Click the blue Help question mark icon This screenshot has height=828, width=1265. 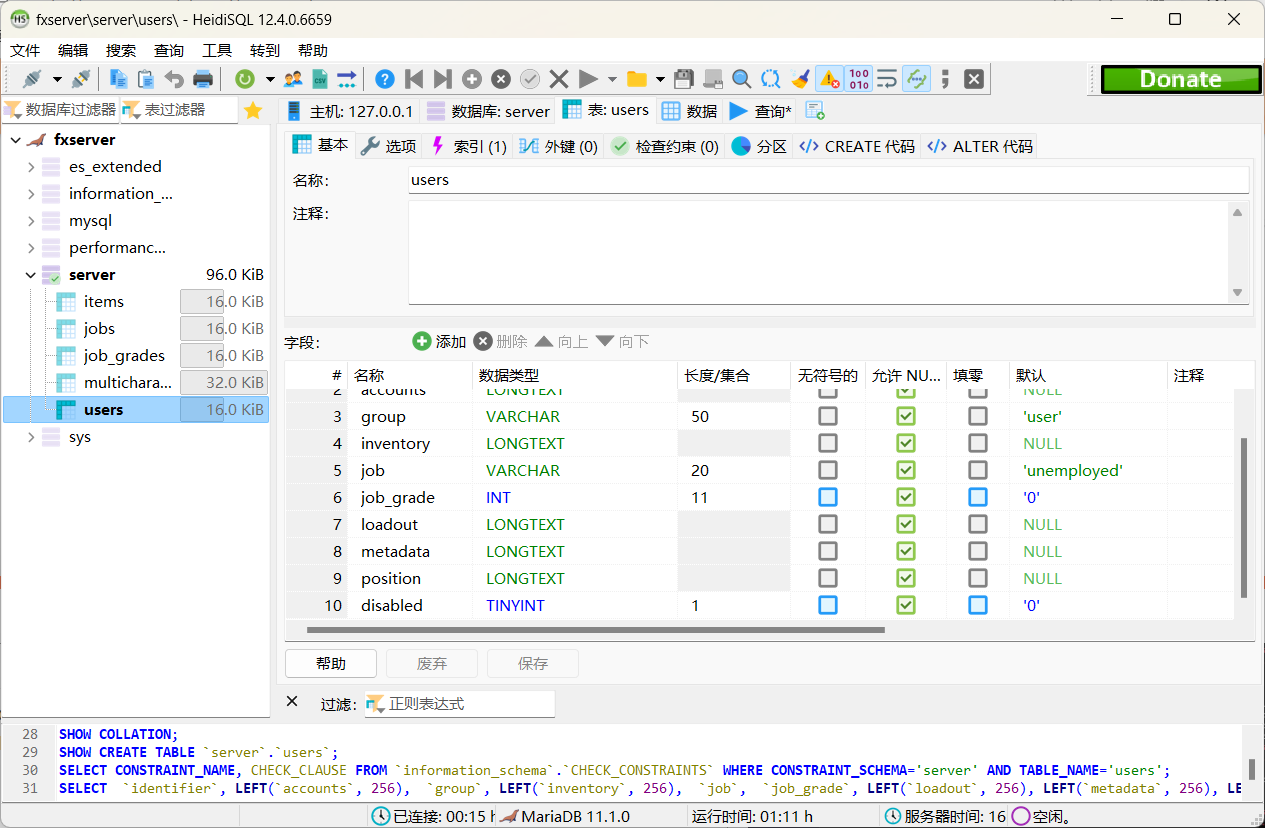tap(385, 79)
